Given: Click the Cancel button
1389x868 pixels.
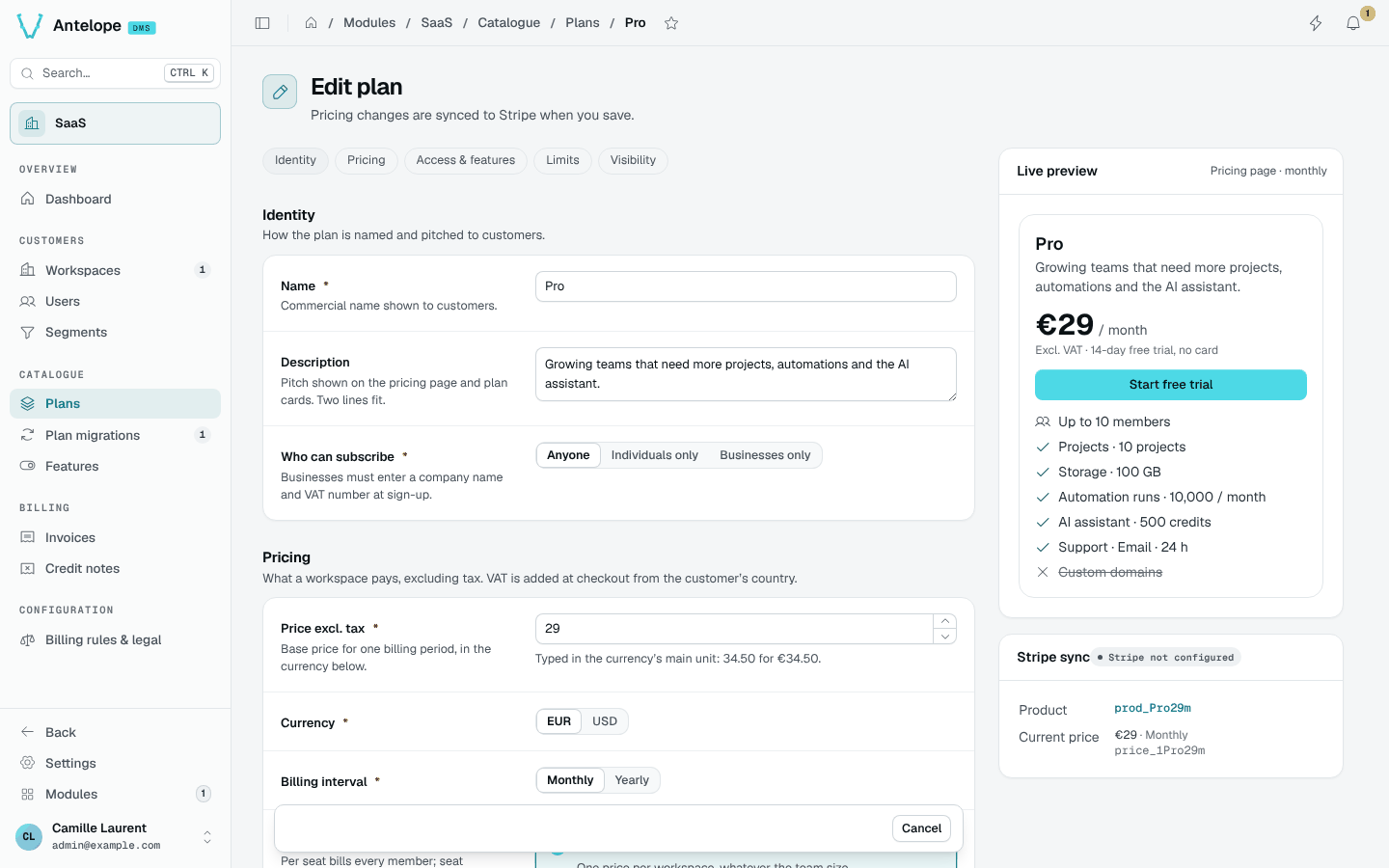Looking at the screenshot, I should pyautogui.click(x=921, y=828).
